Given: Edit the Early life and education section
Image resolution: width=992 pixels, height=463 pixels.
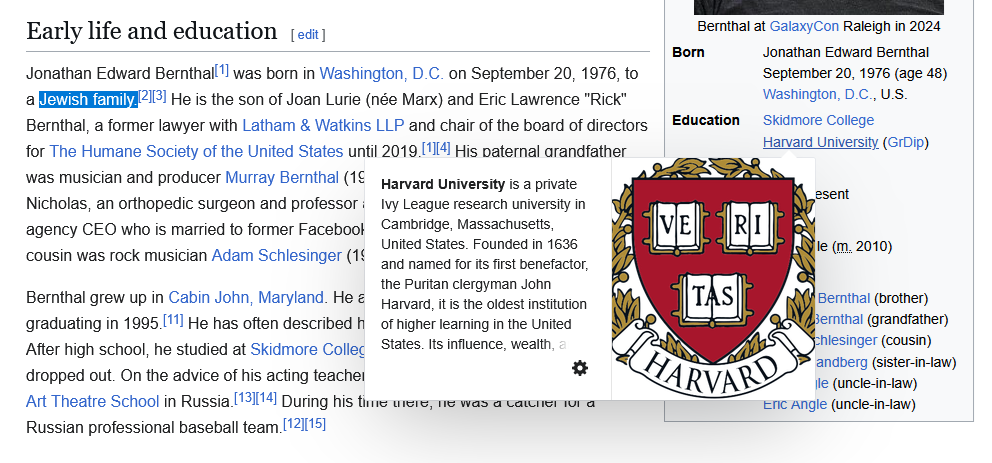Looking at the screenshot, I should tap(307, 35).
